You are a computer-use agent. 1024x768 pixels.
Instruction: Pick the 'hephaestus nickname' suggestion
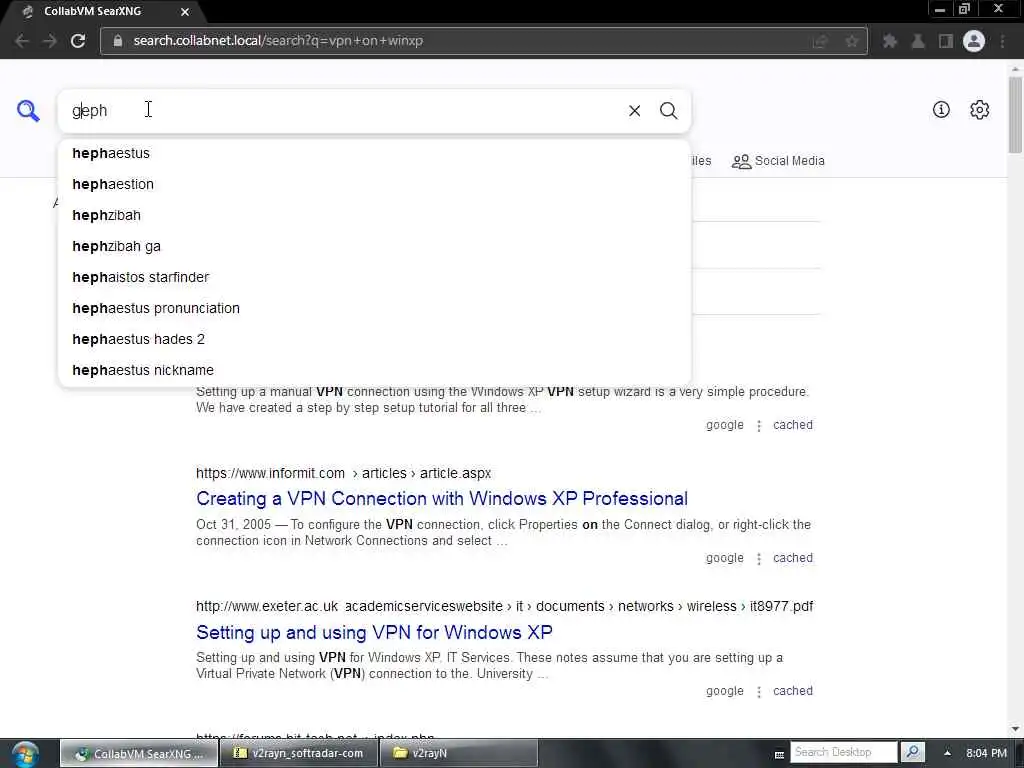click(x=374, y=370)
